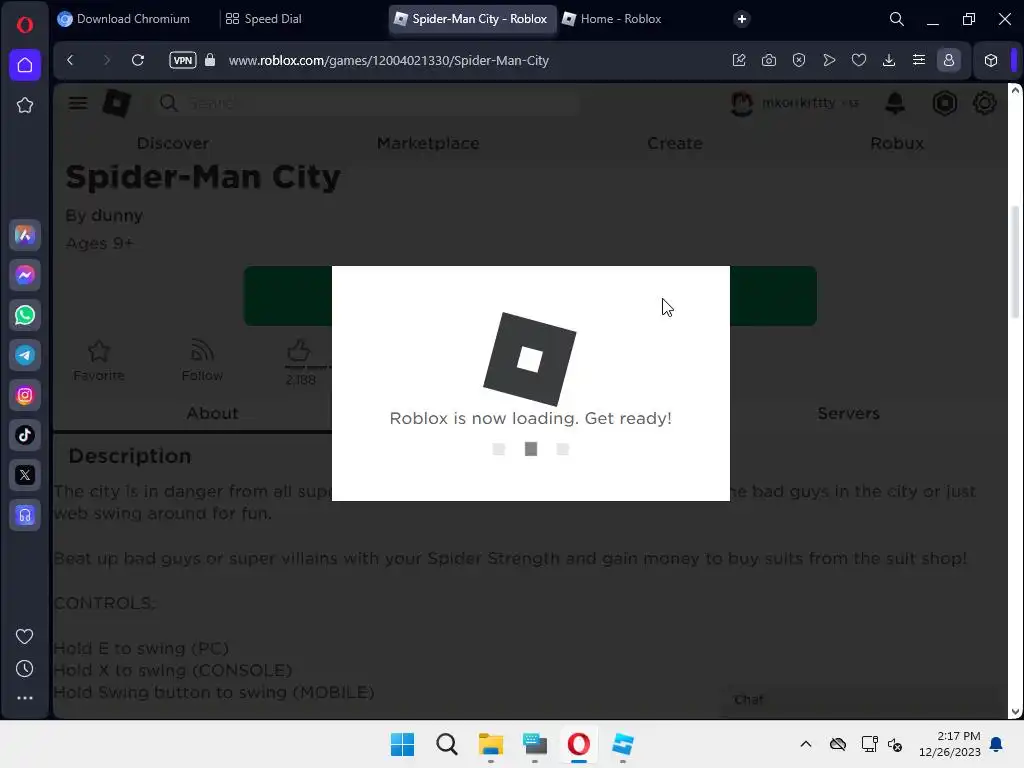Open creator dunny's profile link

(x=118, y=216)
